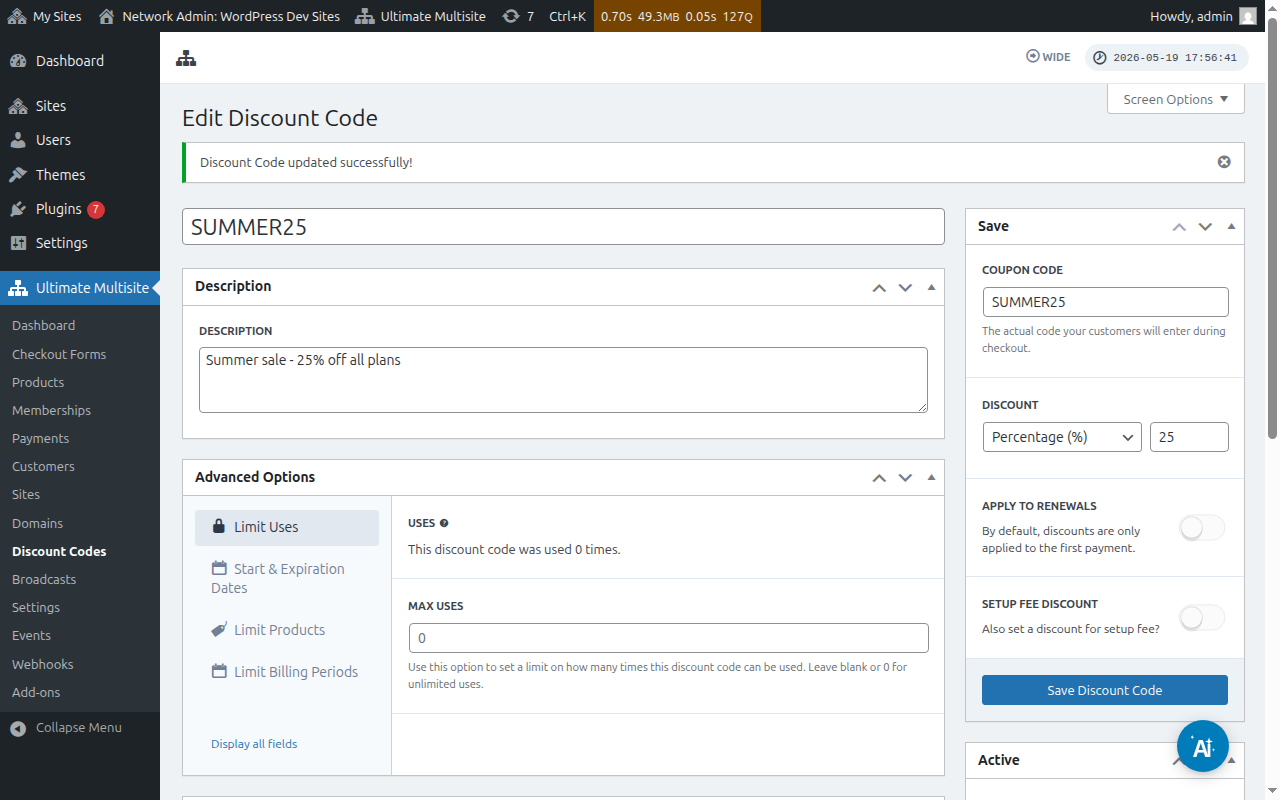Enable the Apply to Renewals toggle
This screenshot has height=800, width=1280.
click(x=1202, y=528)
